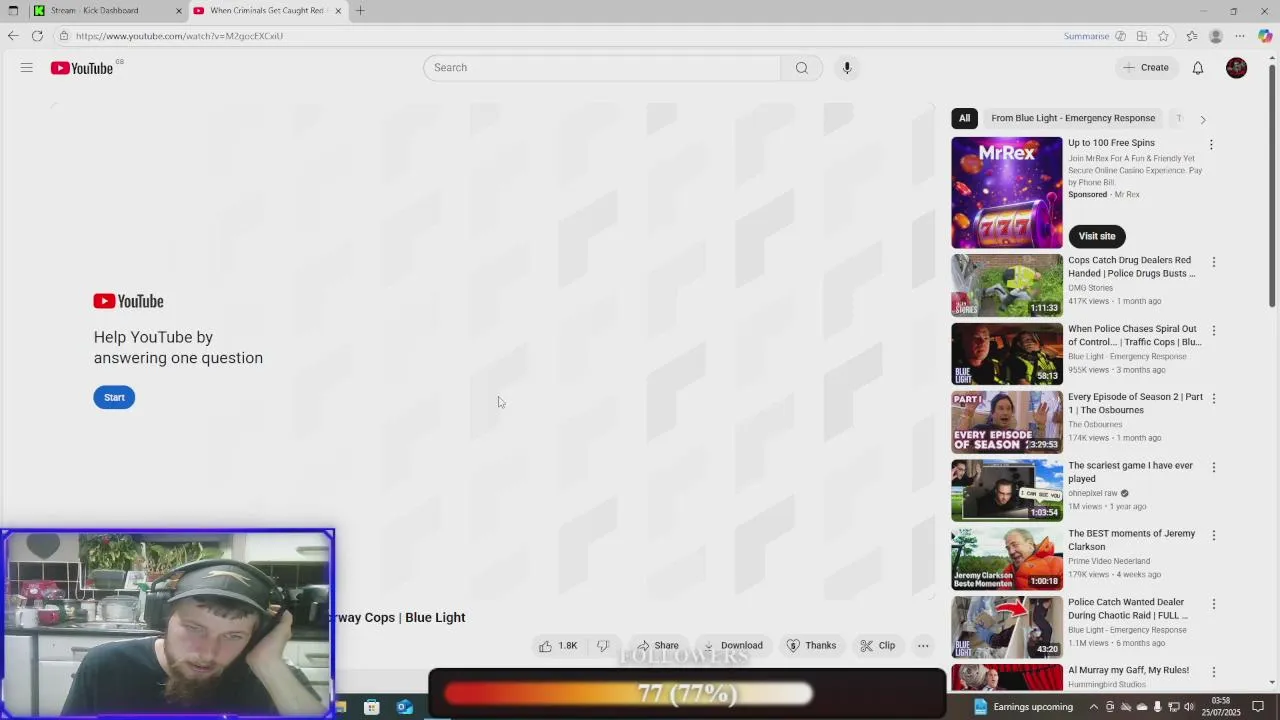Viewport: 1280px width, 720px height.
Task: Open options for Al Murray my Gaff video
Action: 1214,672
